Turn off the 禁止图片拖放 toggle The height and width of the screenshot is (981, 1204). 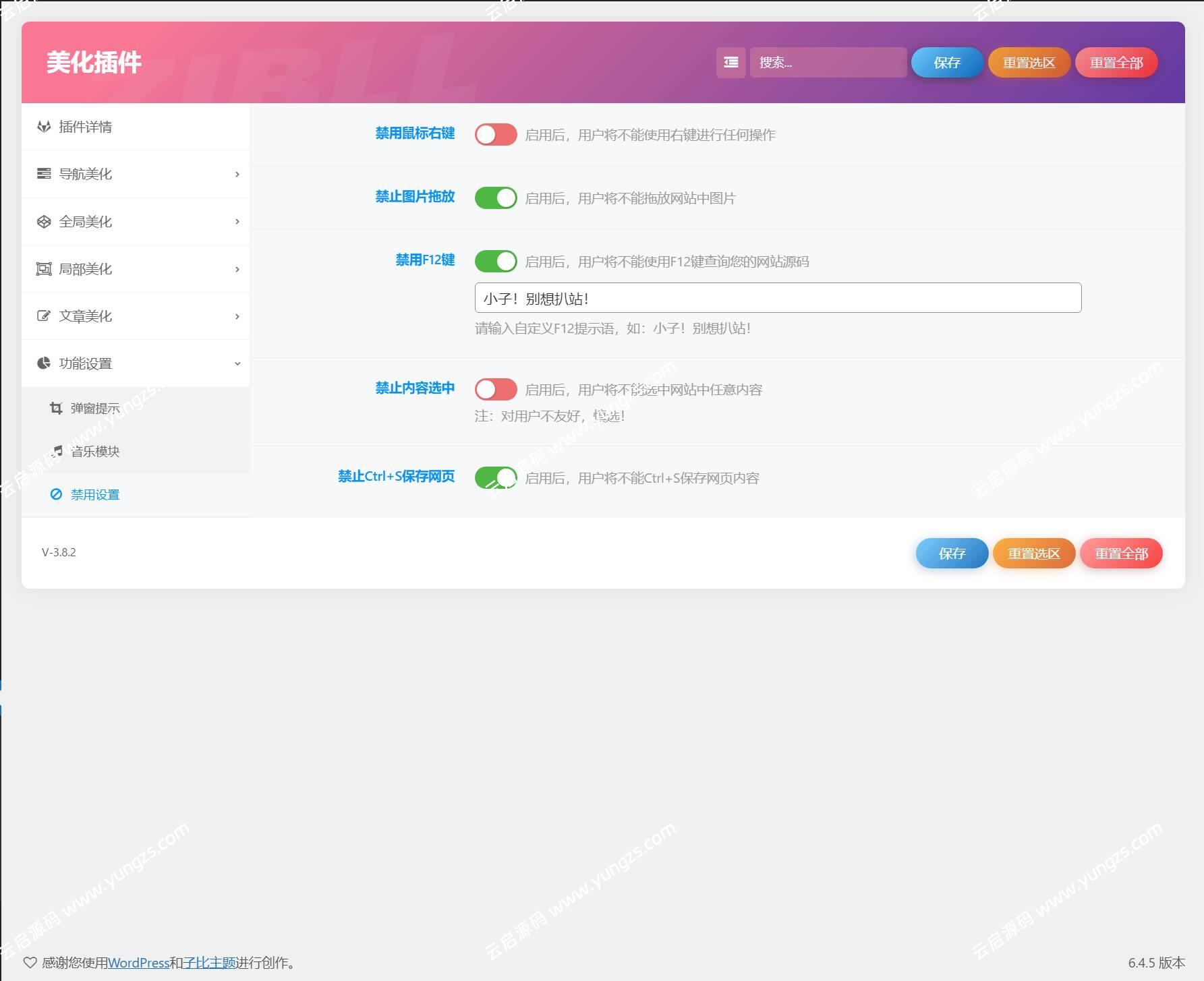point(496,198)
